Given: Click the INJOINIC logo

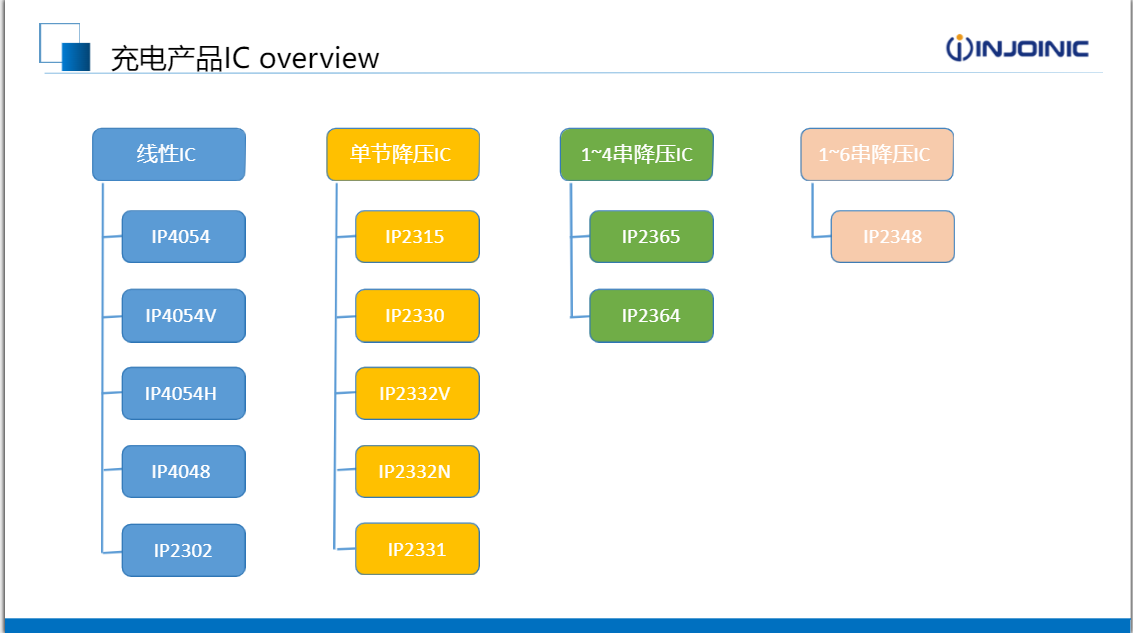Looking at the screenshot, I should coord(1017,48).
